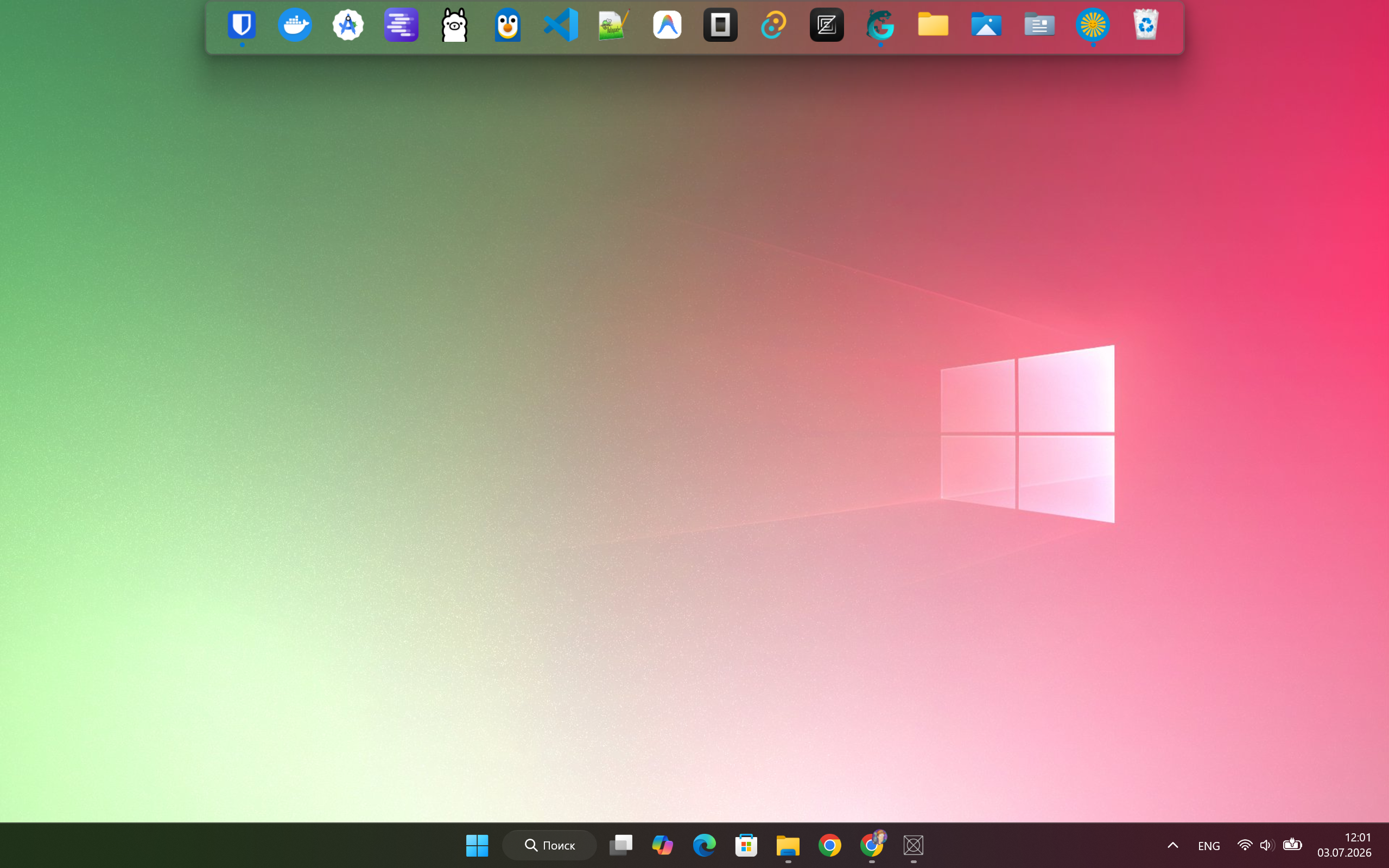Viewport: 1389px width, 868px height.
Task: Open the gray Documents folder in dock
Action: [1039, 25]
